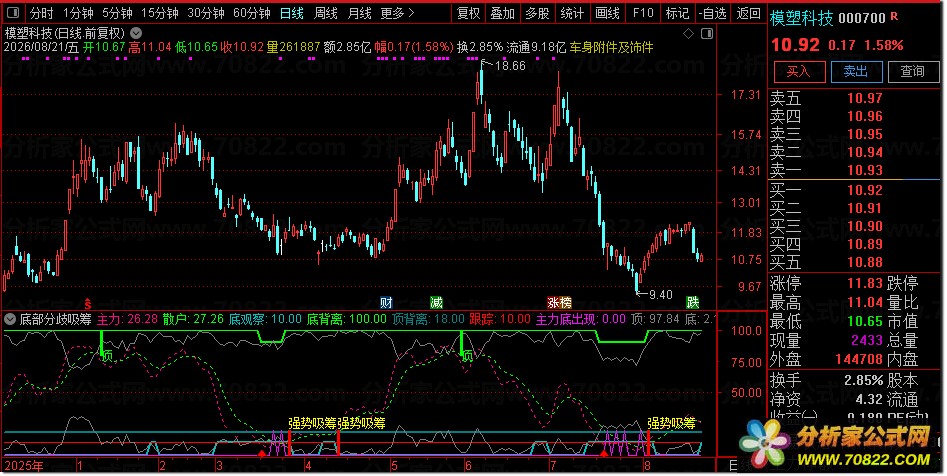
Task: Click the 18.66 high price label
Action: point(510,65)
